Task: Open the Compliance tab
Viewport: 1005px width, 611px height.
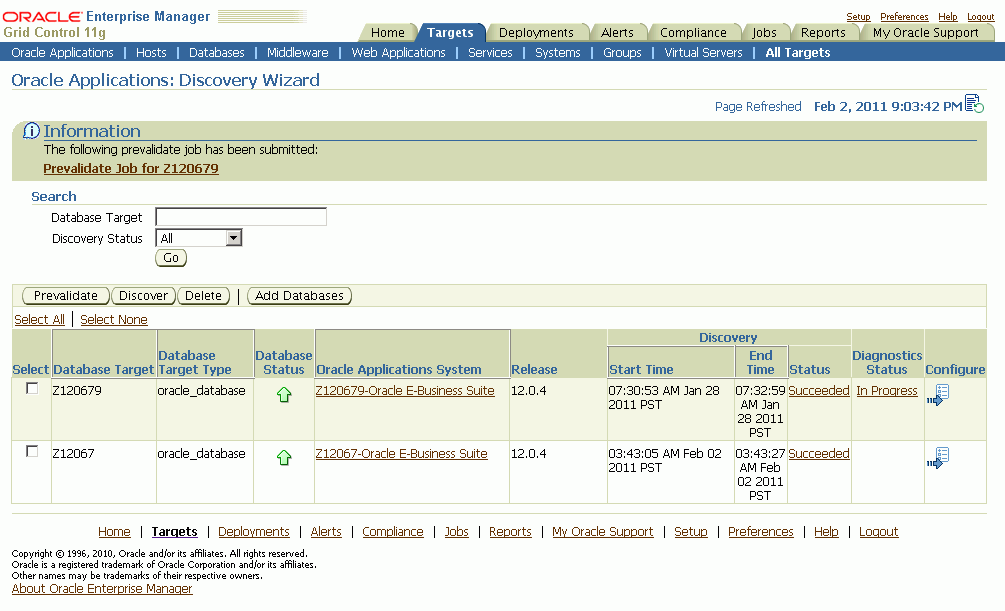Action: 693,33
